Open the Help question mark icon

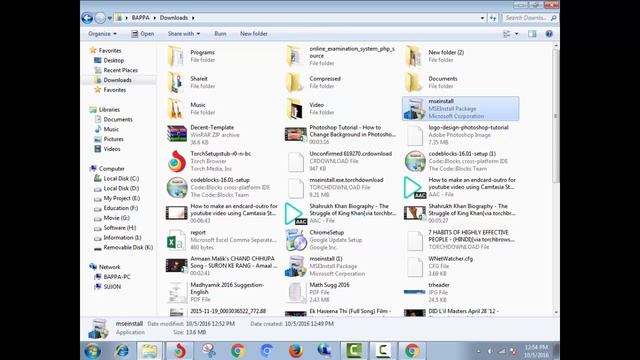click(549, 34)
